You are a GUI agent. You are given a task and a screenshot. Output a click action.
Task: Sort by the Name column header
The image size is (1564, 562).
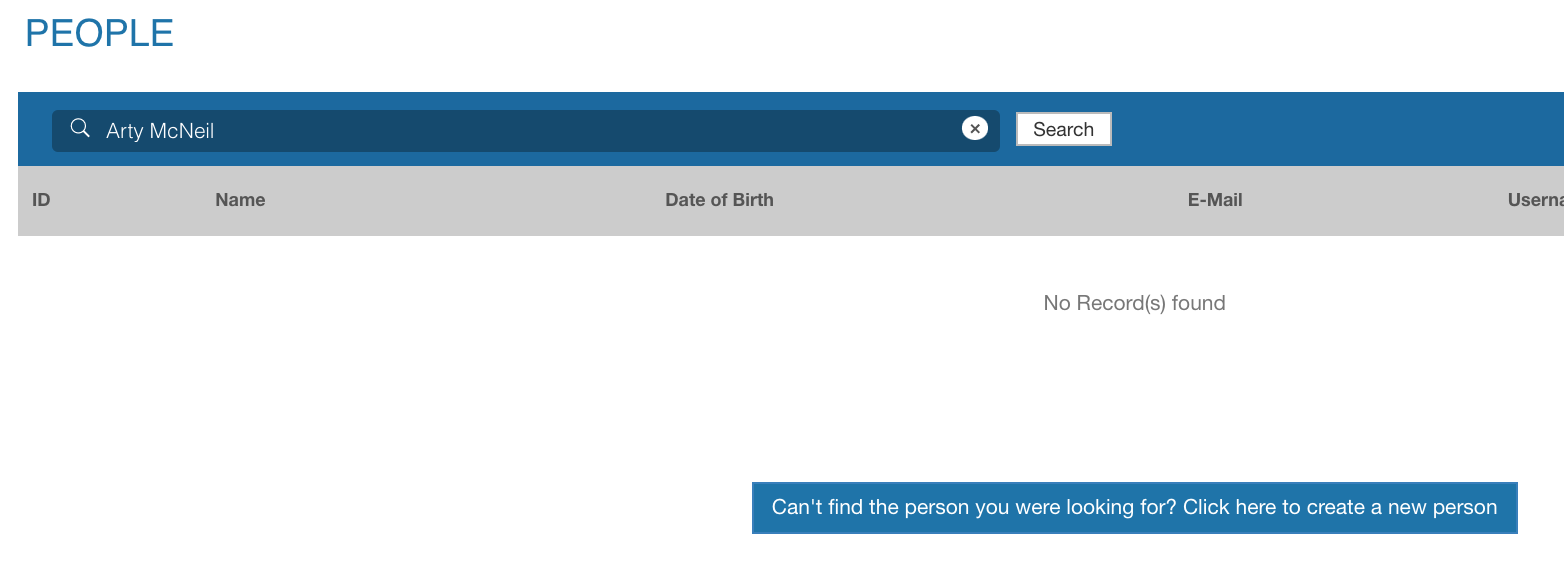(240, 200)
